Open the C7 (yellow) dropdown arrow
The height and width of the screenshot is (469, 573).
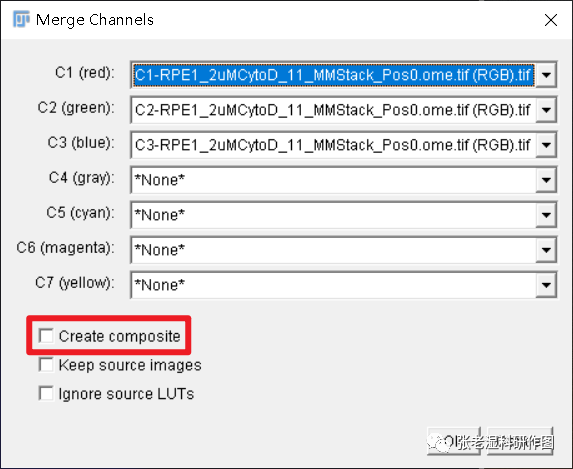click(x=546, y=285)
